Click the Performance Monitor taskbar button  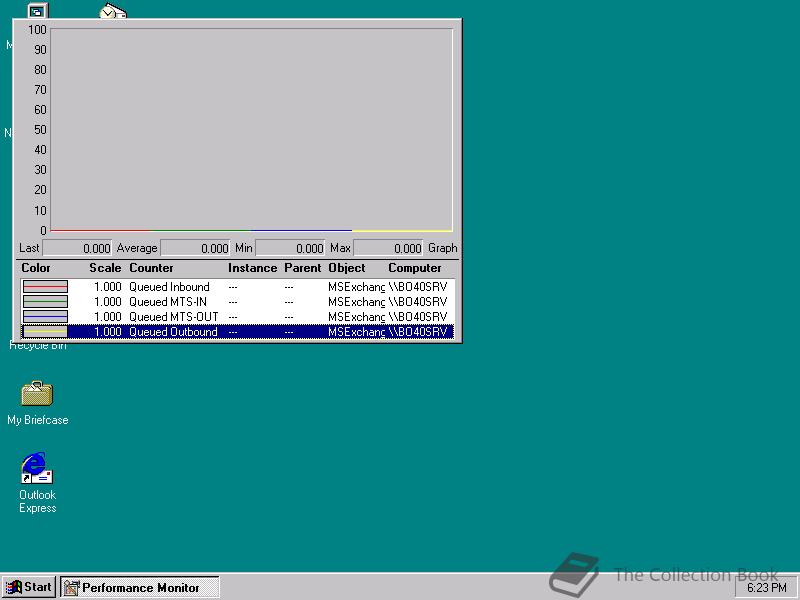click(140, 587)
